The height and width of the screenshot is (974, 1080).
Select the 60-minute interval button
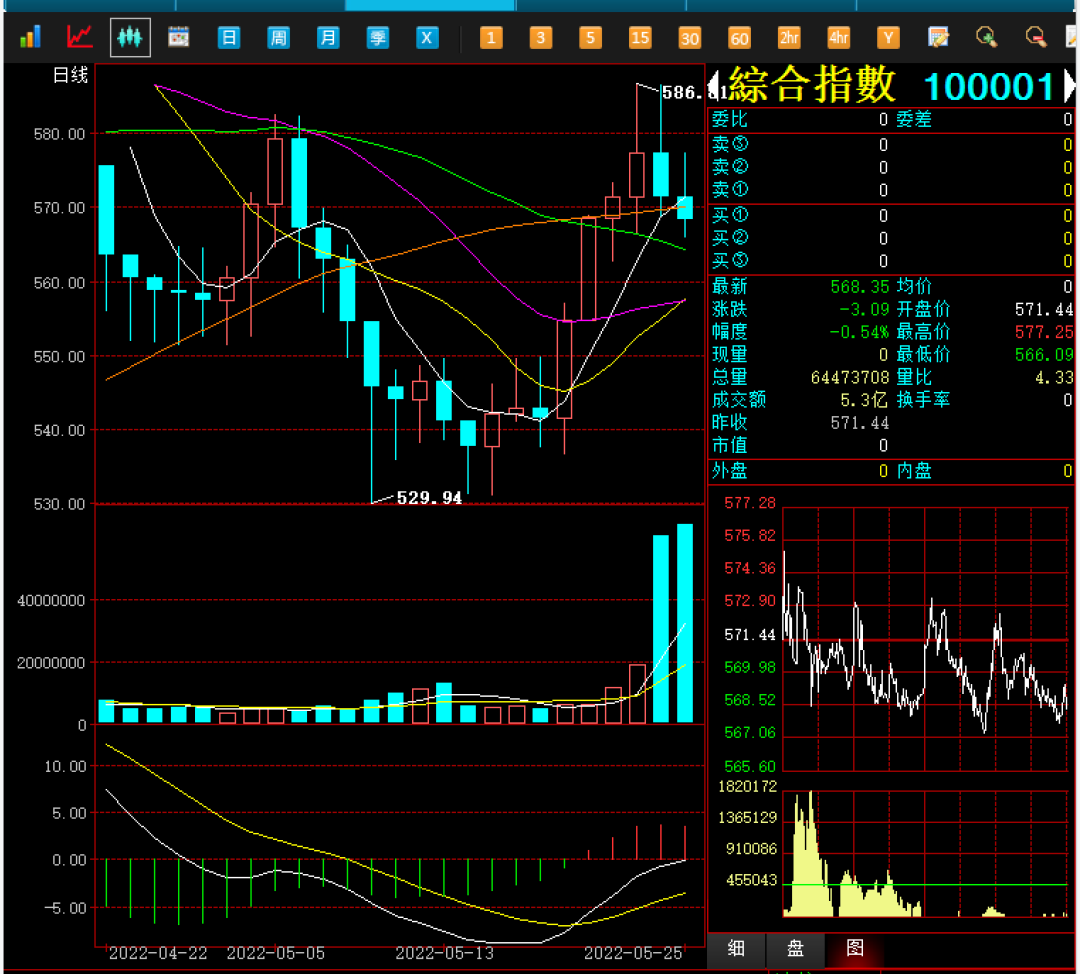[739, 37]
